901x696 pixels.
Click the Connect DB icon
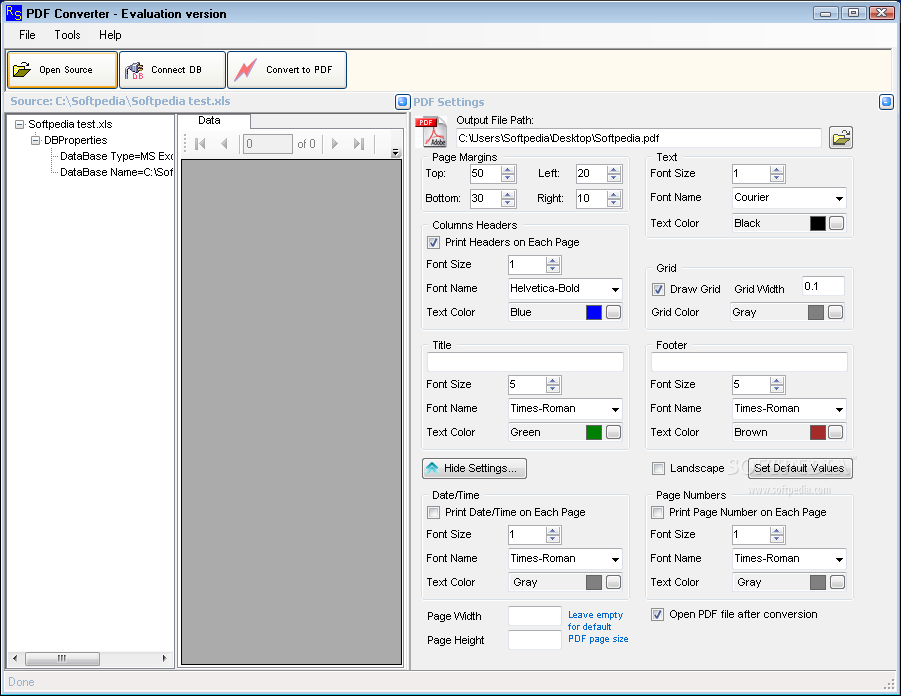134,70
